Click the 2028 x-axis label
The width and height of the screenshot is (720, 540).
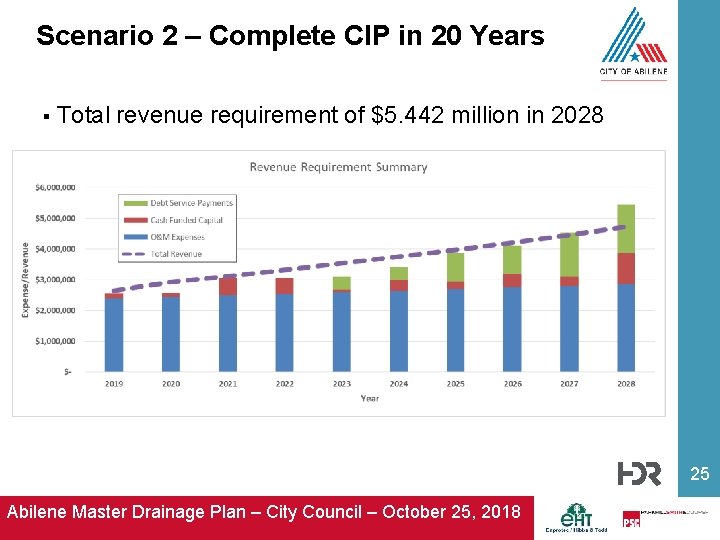click(626, 383)
